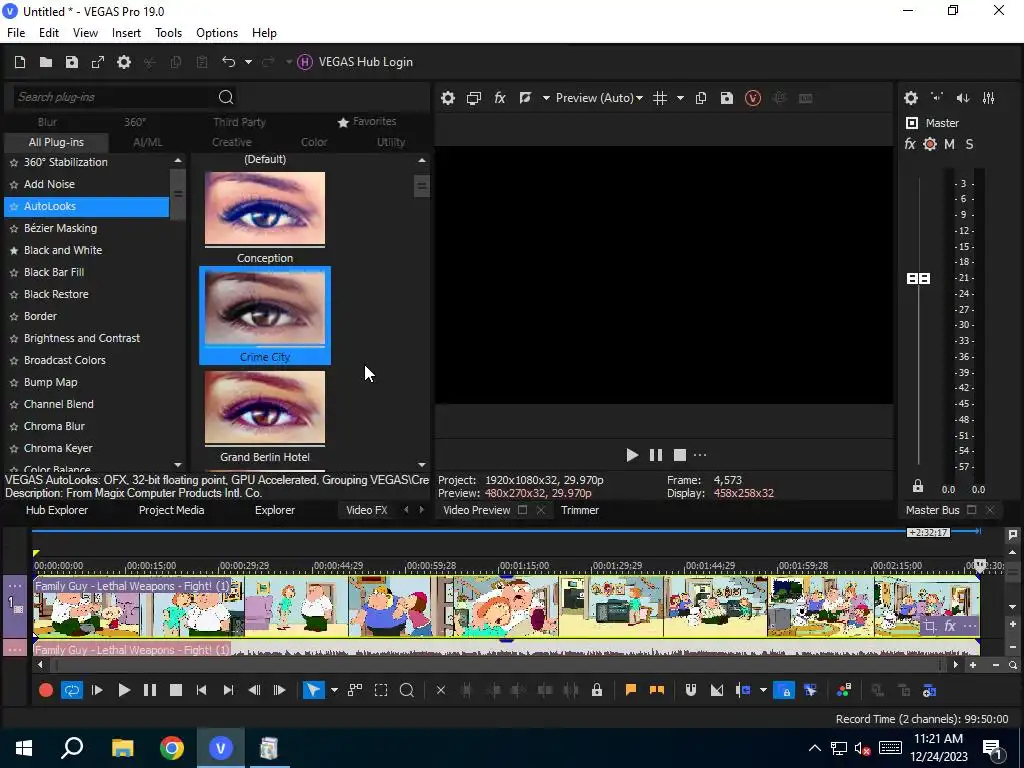Click the Master Bus downmix output icon
The image size is (1024, 768).
pyautogui.click(x=937, y=98)
